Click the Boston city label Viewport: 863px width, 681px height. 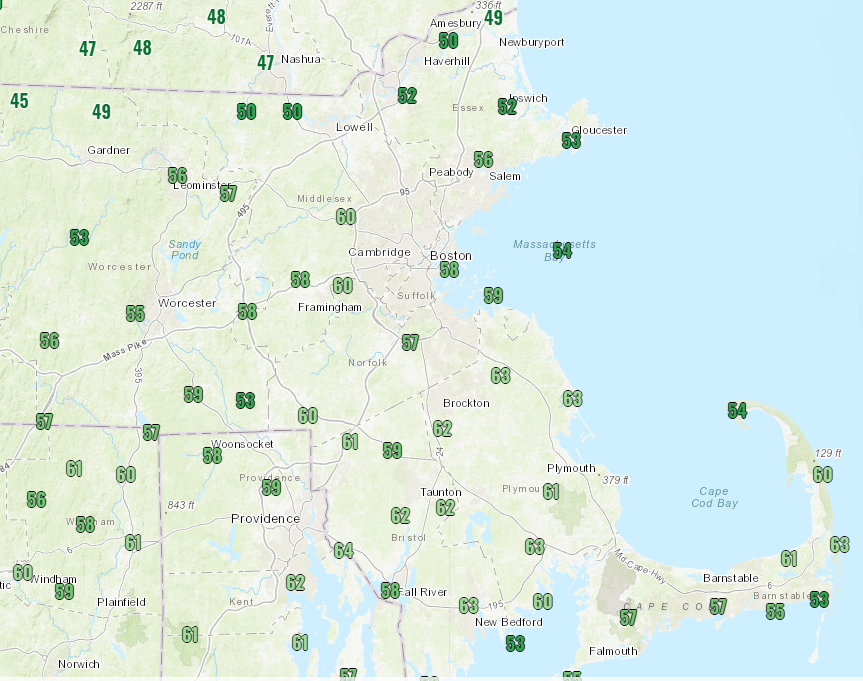(x=450, y=255)
